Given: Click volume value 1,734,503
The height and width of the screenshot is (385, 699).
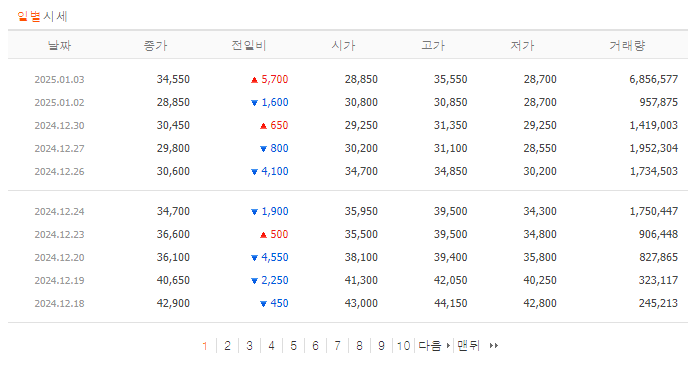Looking at the screenshot, I should 654,172.
